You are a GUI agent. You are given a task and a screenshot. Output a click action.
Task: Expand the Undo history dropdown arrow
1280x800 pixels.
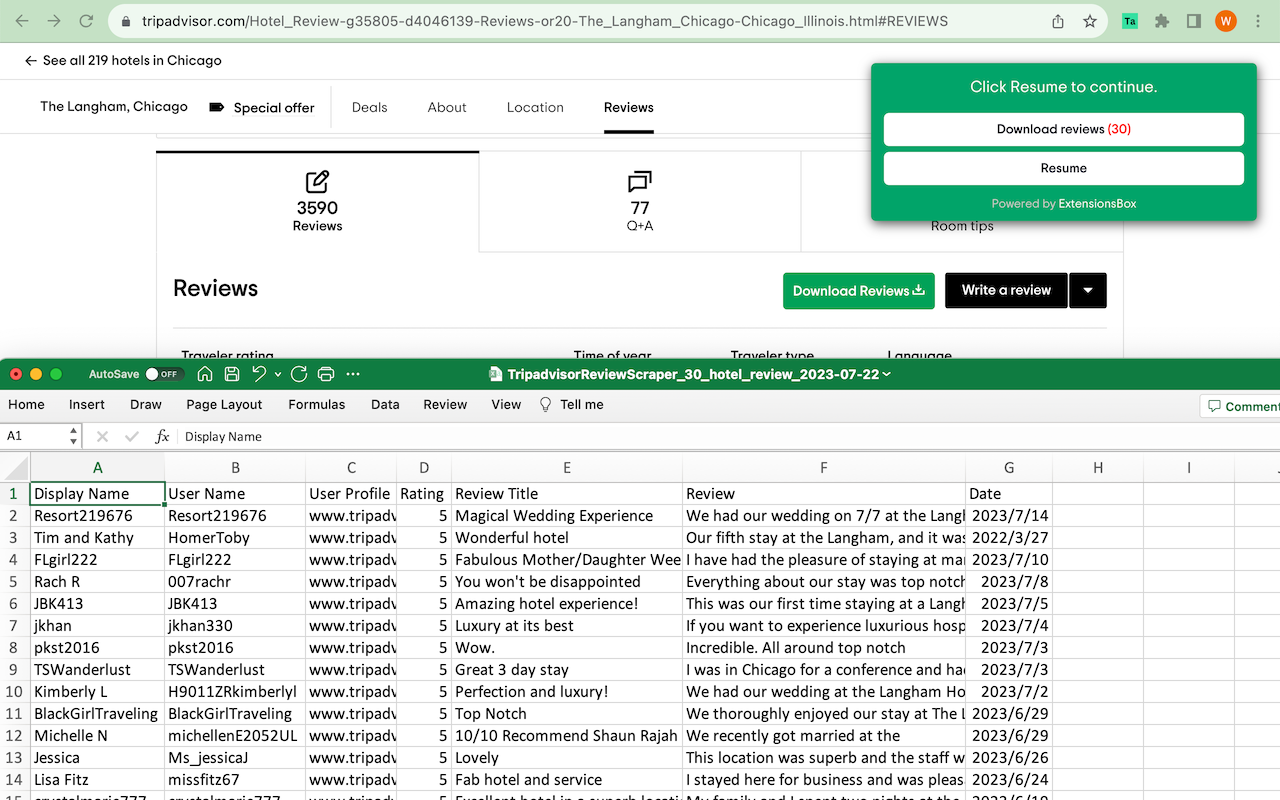point(277,375)
